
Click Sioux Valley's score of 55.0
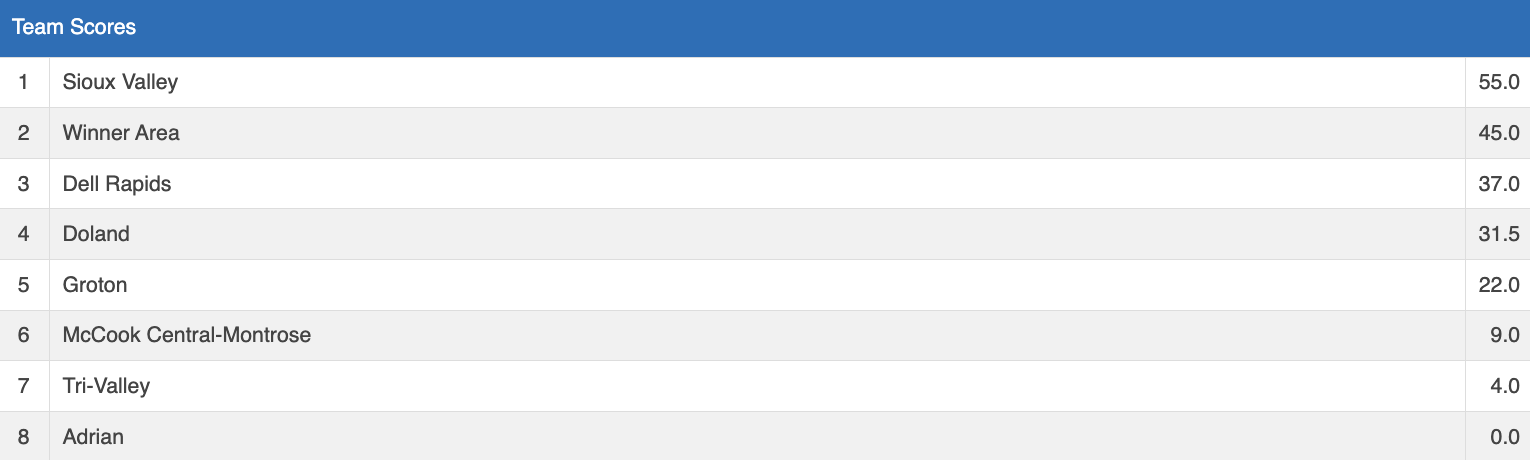(x=1498, y=82)
